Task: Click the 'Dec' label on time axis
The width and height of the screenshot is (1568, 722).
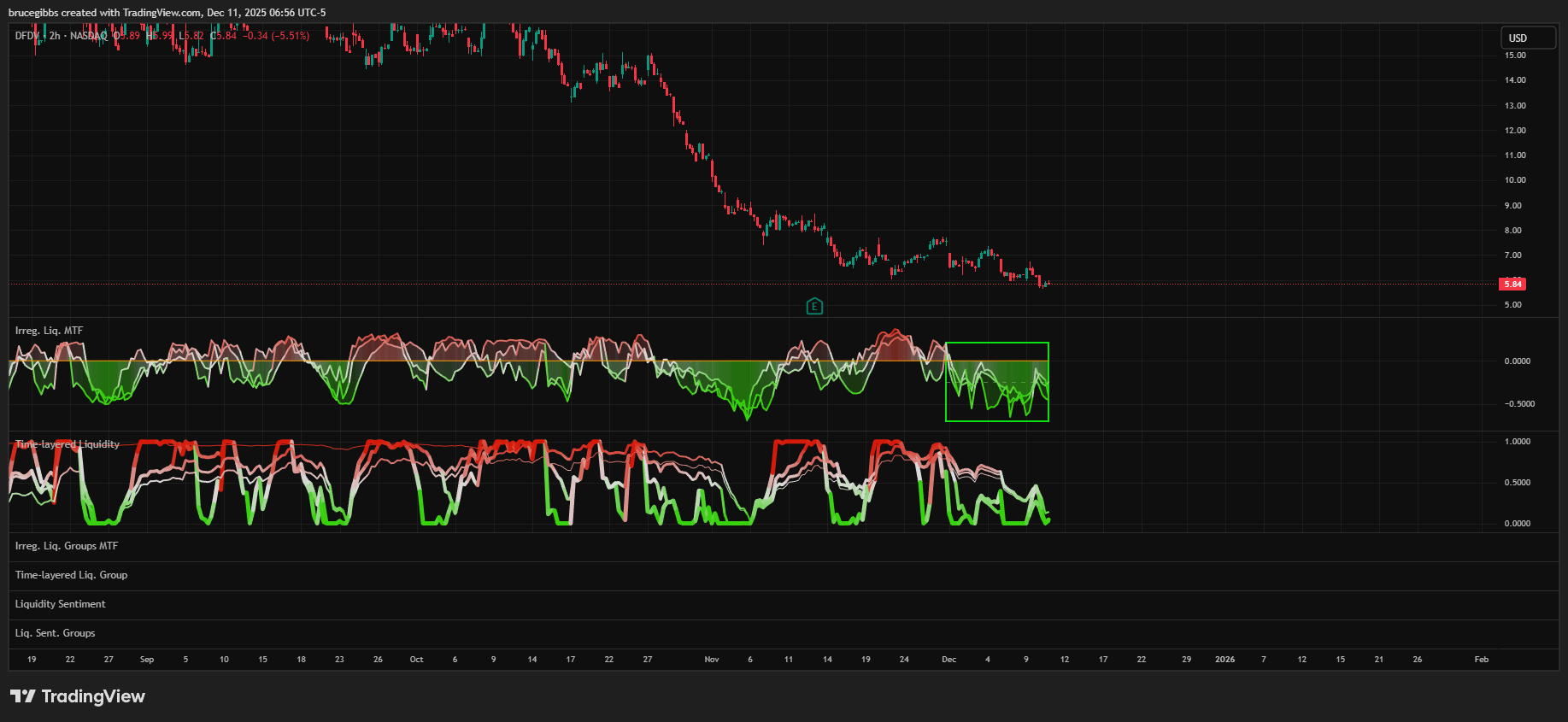Action: click(948, 660)
